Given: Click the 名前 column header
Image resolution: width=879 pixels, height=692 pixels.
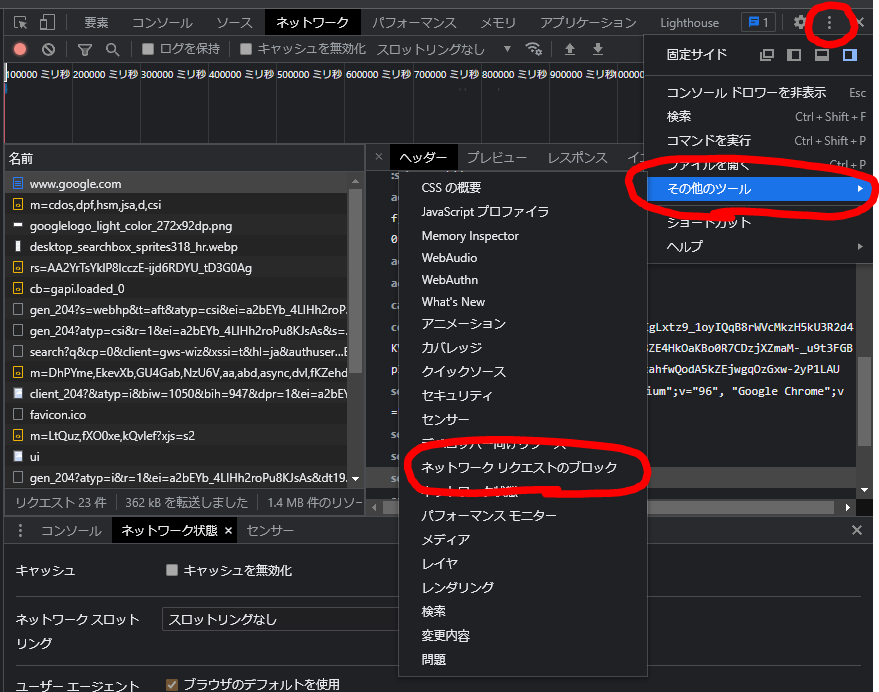Looking at the screenshot, I should pyautogui.click(x=184, y=159).
